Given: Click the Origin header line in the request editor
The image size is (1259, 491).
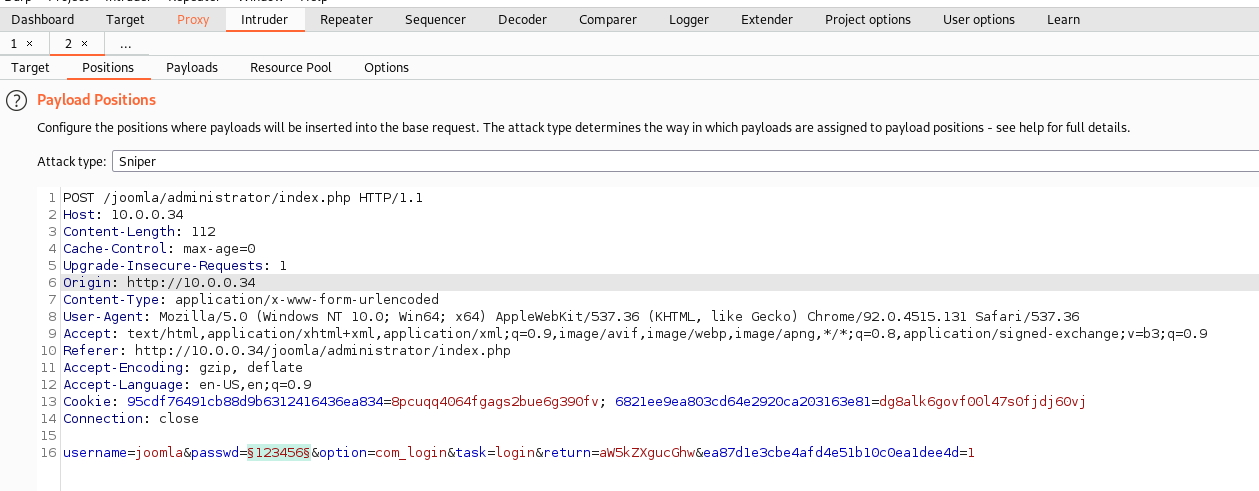Looking at the screenshot, I should (x=160, y=283).
